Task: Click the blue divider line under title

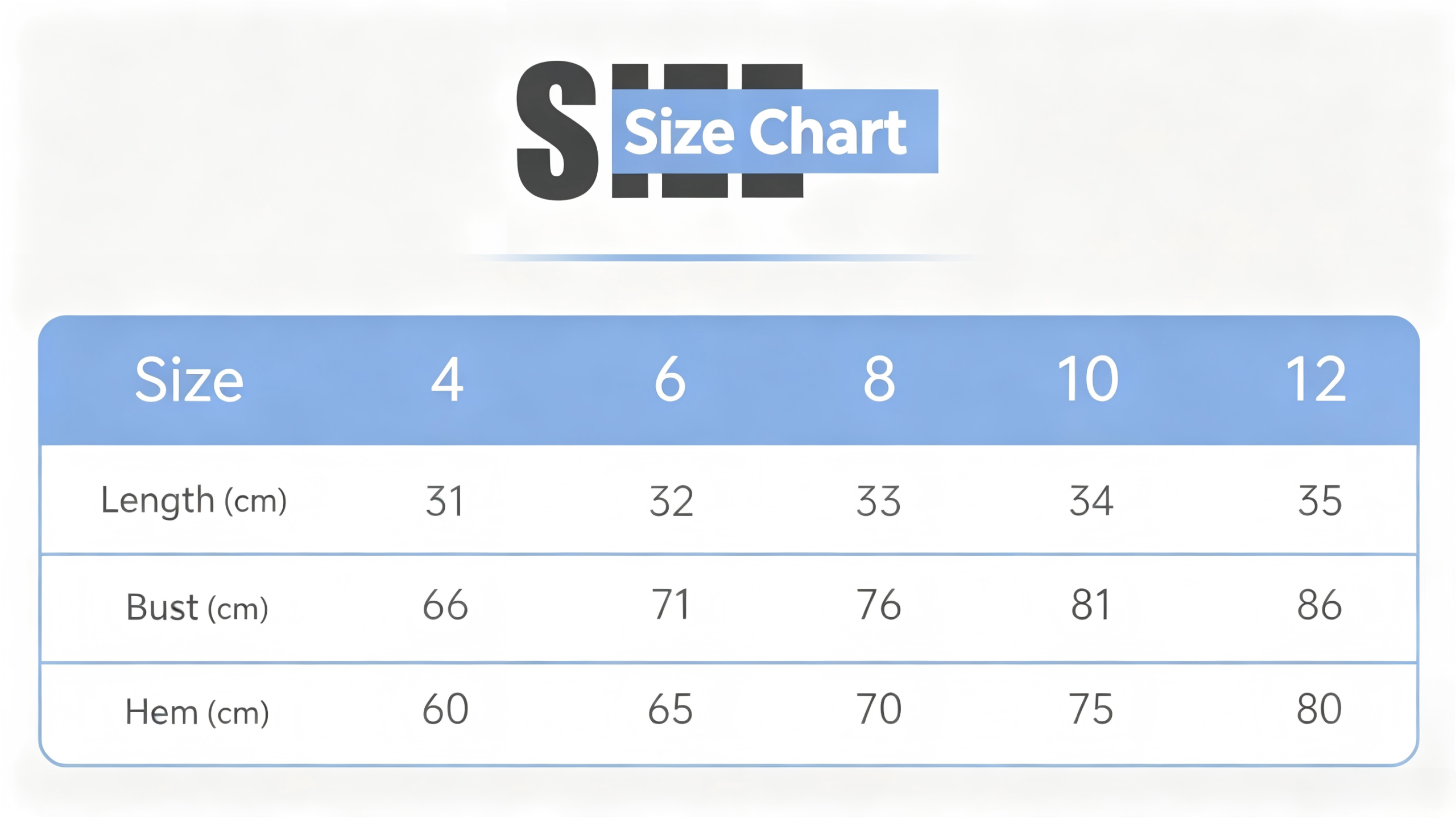Action: point(722,258)
